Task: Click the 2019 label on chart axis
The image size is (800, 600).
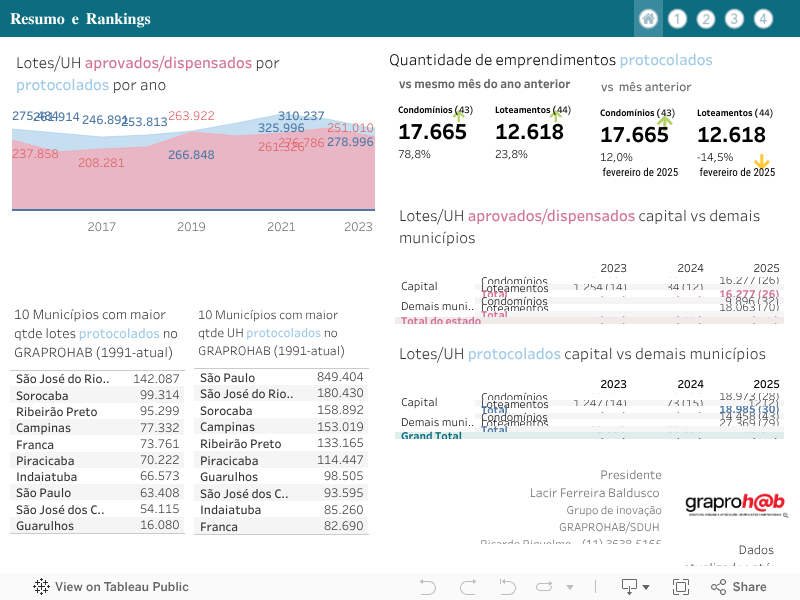Action: 191,227
